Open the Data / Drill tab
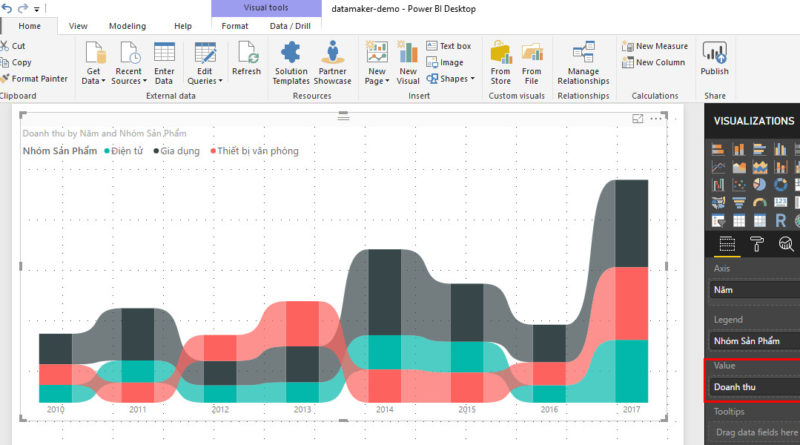The image size is (800, 445). 290,26
